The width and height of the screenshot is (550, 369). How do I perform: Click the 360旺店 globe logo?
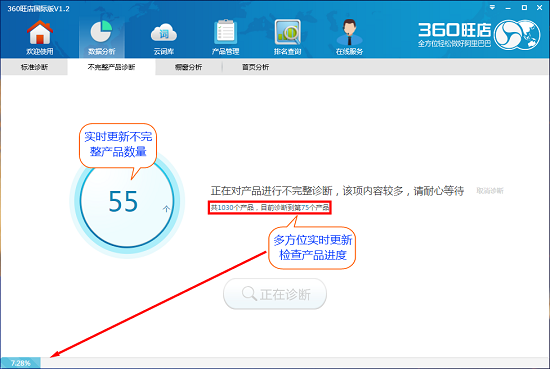click(517, 34)
